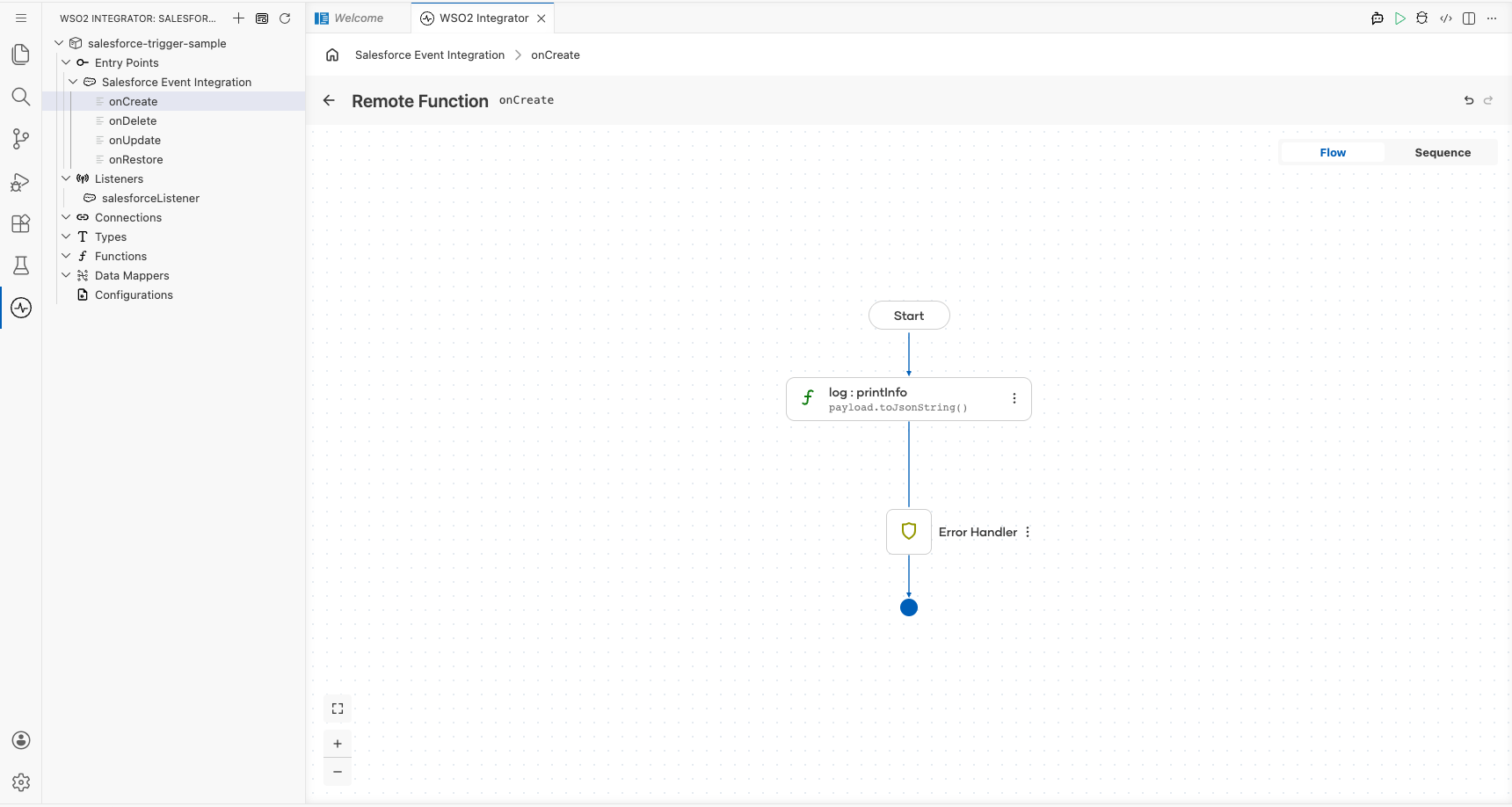
Task: Collapse the salesforce-trigger-sample project
Action: (59, 43)
